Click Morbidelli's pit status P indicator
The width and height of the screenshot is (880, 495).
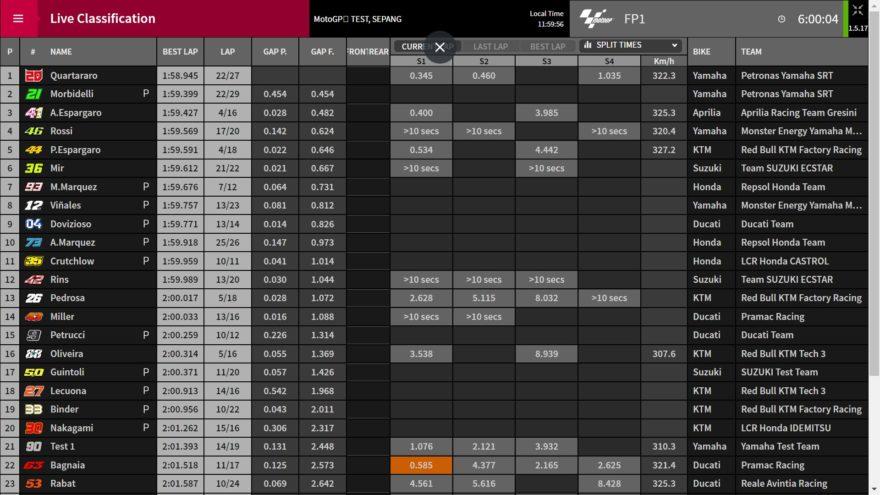coord(146,94)
